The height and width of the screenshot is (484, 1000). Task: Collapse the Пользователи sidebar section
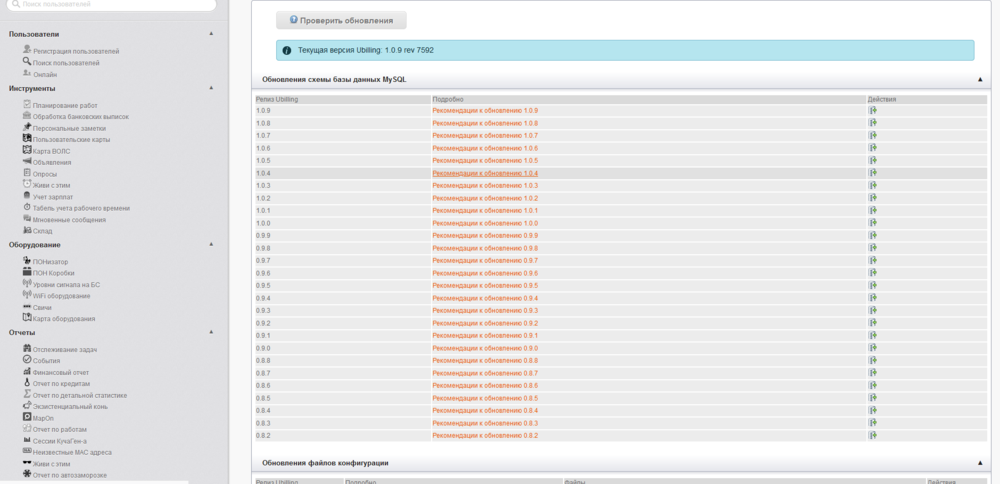click(x=211, y=34)
